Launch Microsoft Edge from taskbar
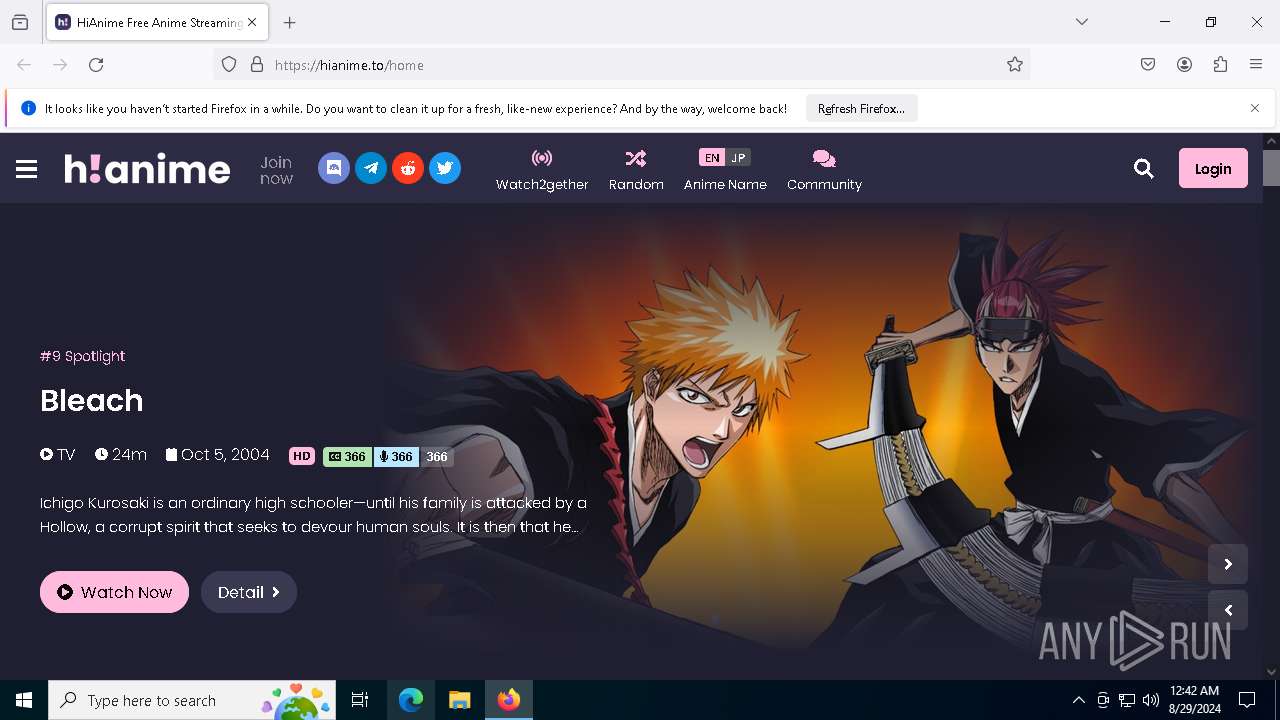1280x720 pixels. pyautogui.click(x=411, y=700)
